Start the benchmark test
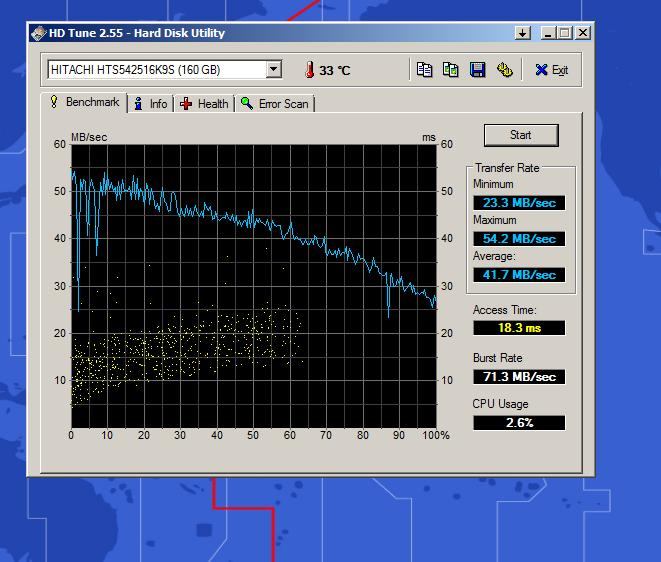 coord(521,135)
